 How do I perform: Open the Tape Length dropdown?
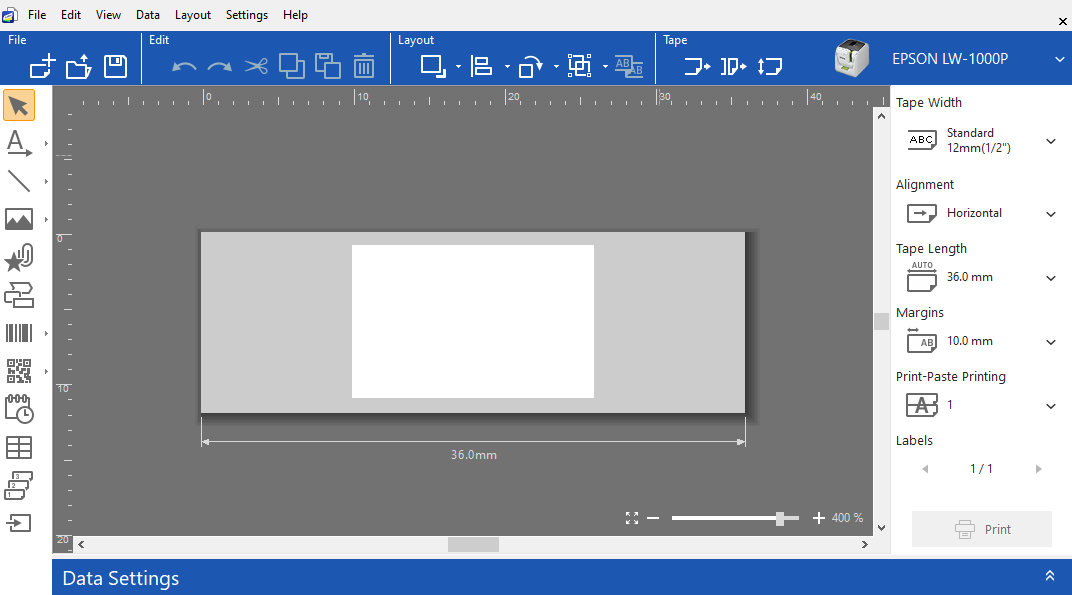click(1051, 278)
